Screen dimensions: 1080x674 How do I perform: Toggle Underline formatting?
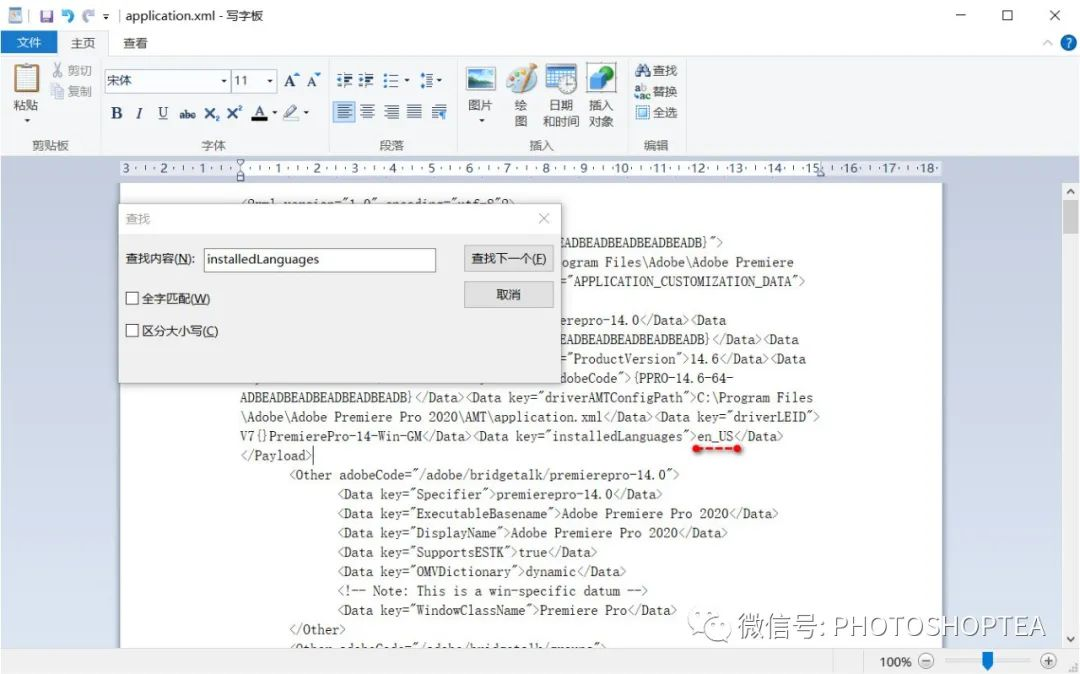click(x=163, y=113)
